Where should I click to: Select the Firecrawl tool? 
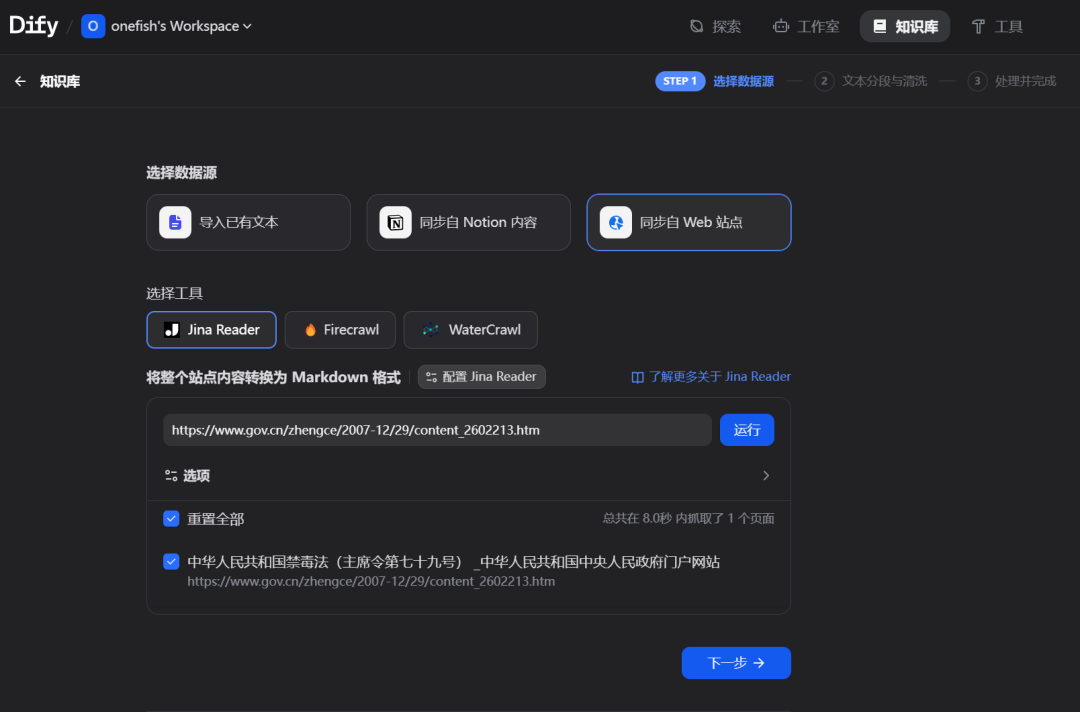pyautogui.click(x=340, y=330)
